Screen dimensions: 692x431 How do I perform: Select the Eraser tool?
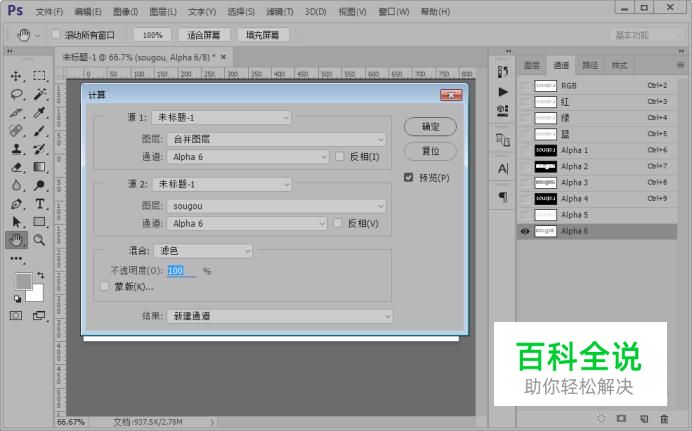16,167
